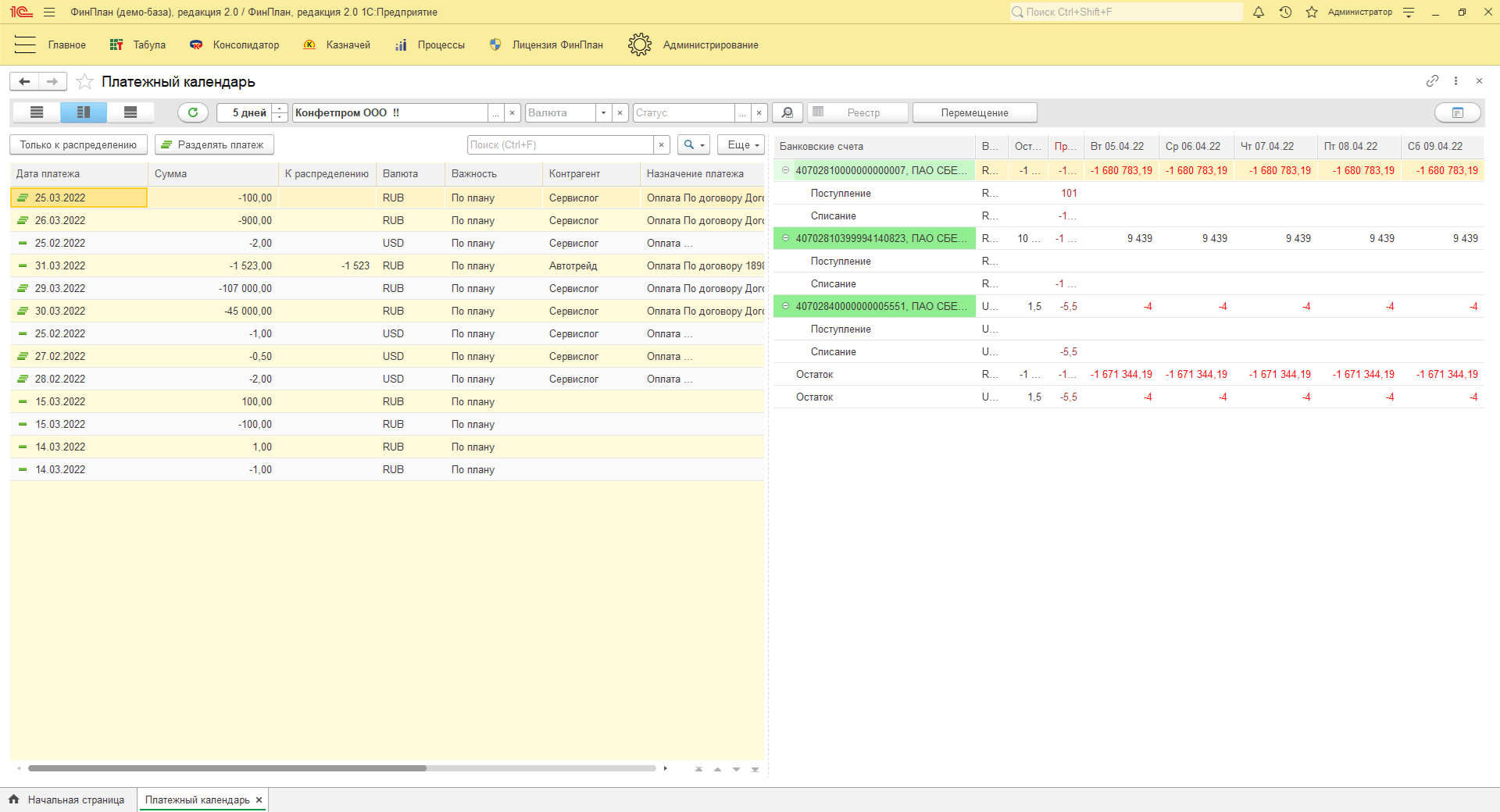Image resolution: width=1500 pixels, height=812 pixels.
Task: Switch to split two-panel layout view
Action: coord(84,112)
